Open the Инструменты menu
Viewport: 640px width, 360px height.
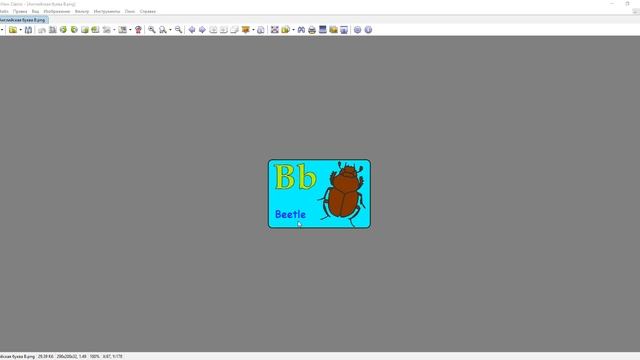point(107,11)
